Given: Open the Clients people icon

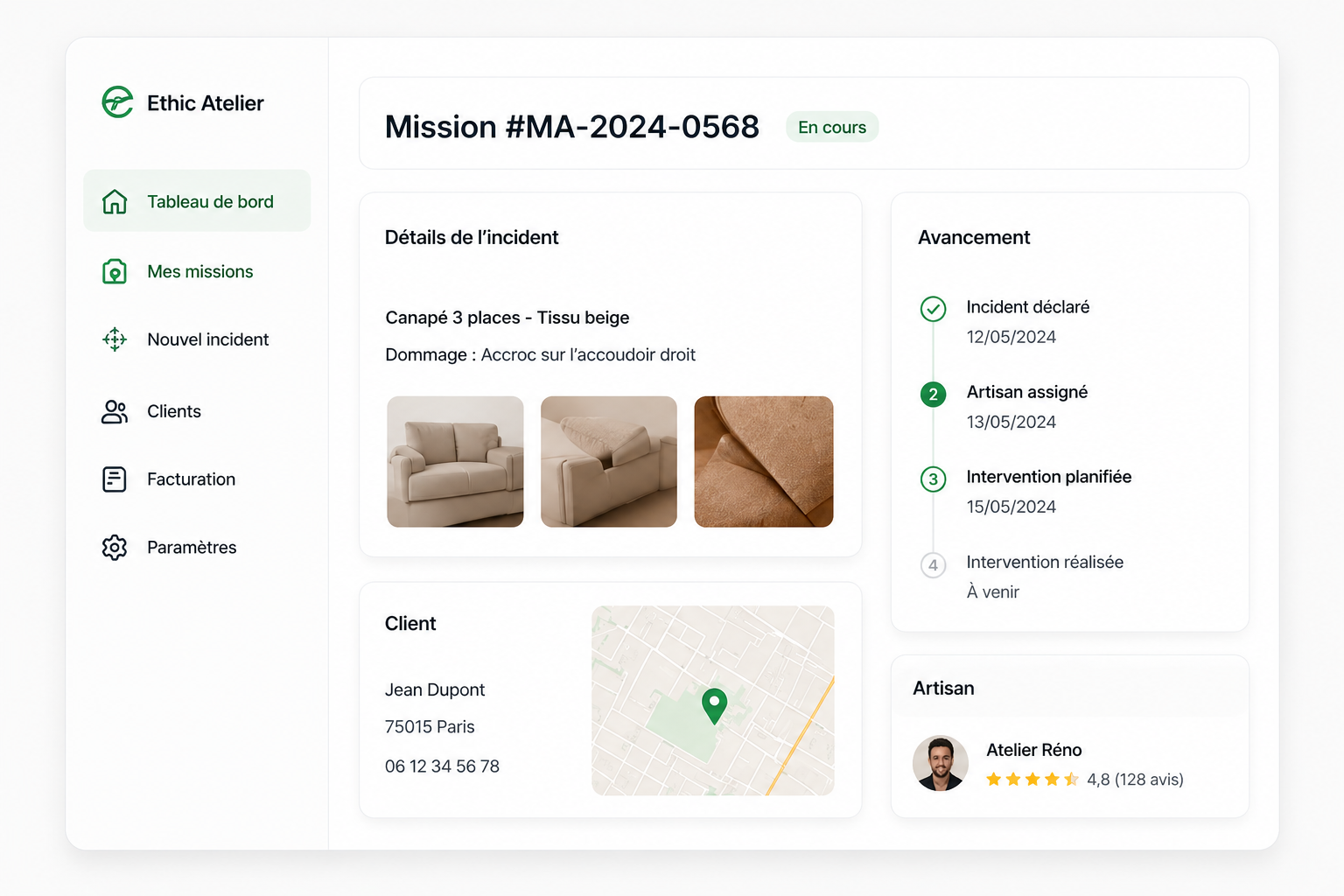Looking at the screenshot, I should click(x=115, y=411).
